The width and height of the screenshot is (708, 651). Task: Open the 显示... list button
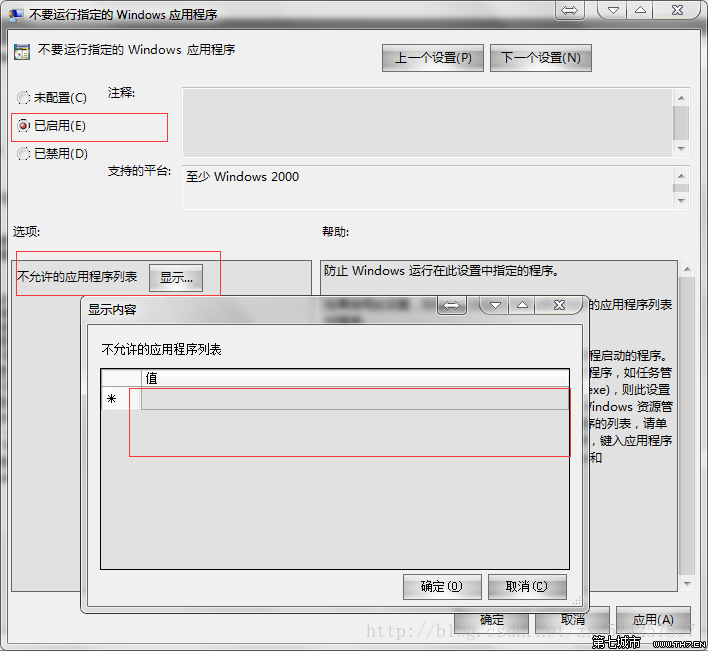176,278
